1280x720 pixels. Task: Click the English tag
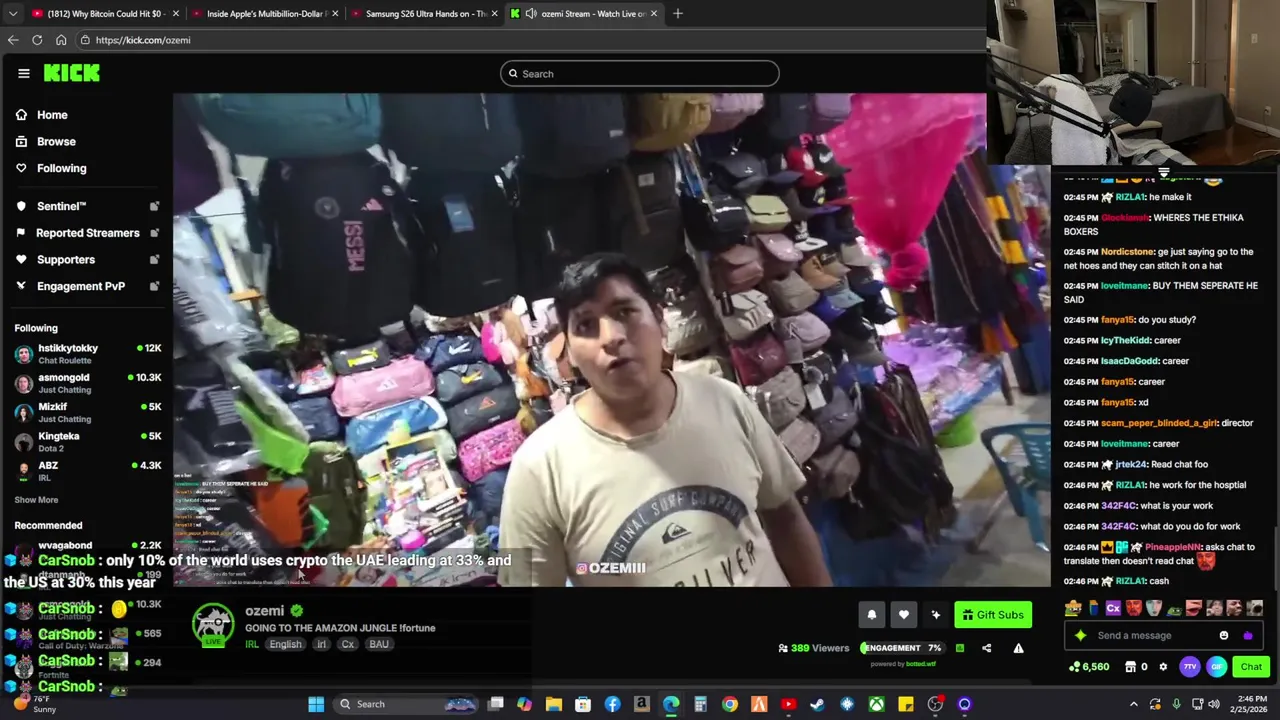click(x=285, y=645)
